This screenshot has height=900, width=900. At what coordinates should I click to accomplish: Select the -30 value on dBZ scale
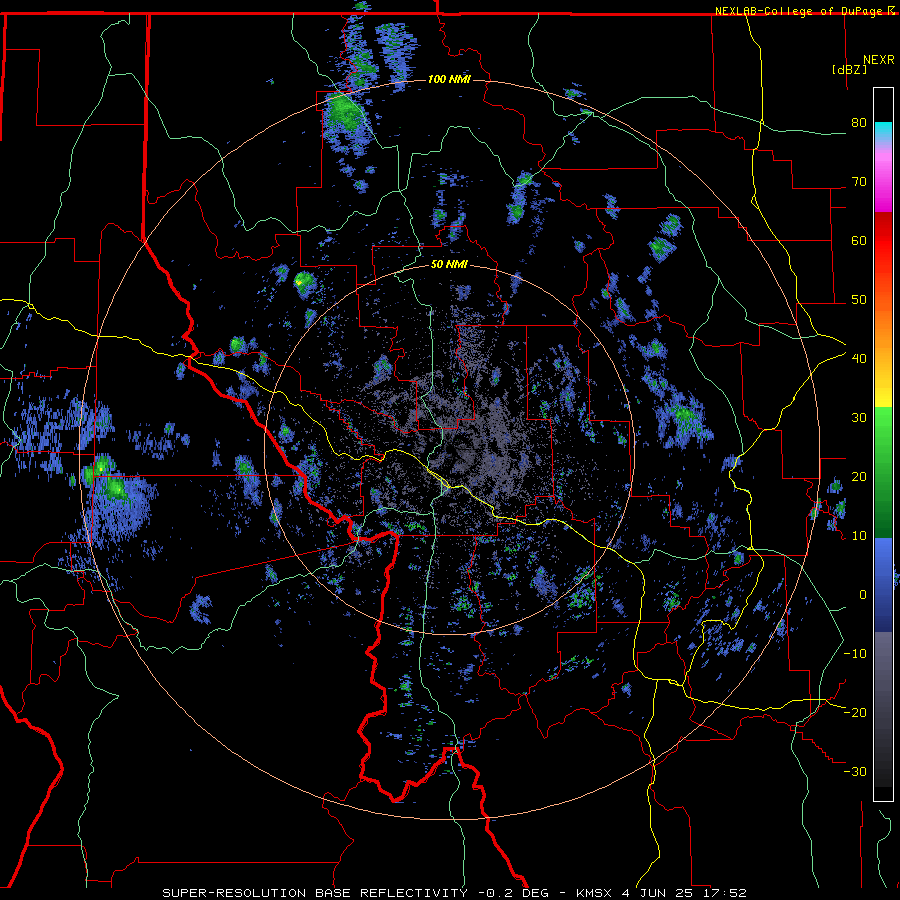pyautogui.click(x=855, y=772)
